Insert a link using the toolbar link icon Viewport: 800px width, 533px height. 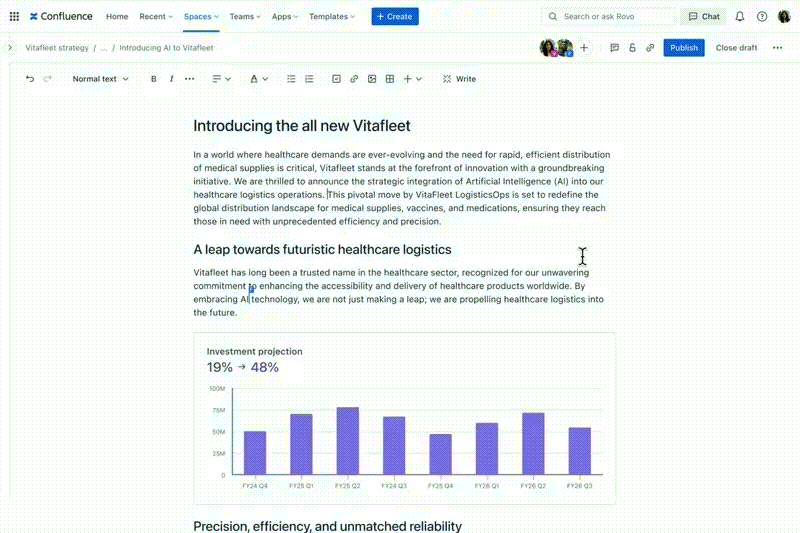pos(354,79)
